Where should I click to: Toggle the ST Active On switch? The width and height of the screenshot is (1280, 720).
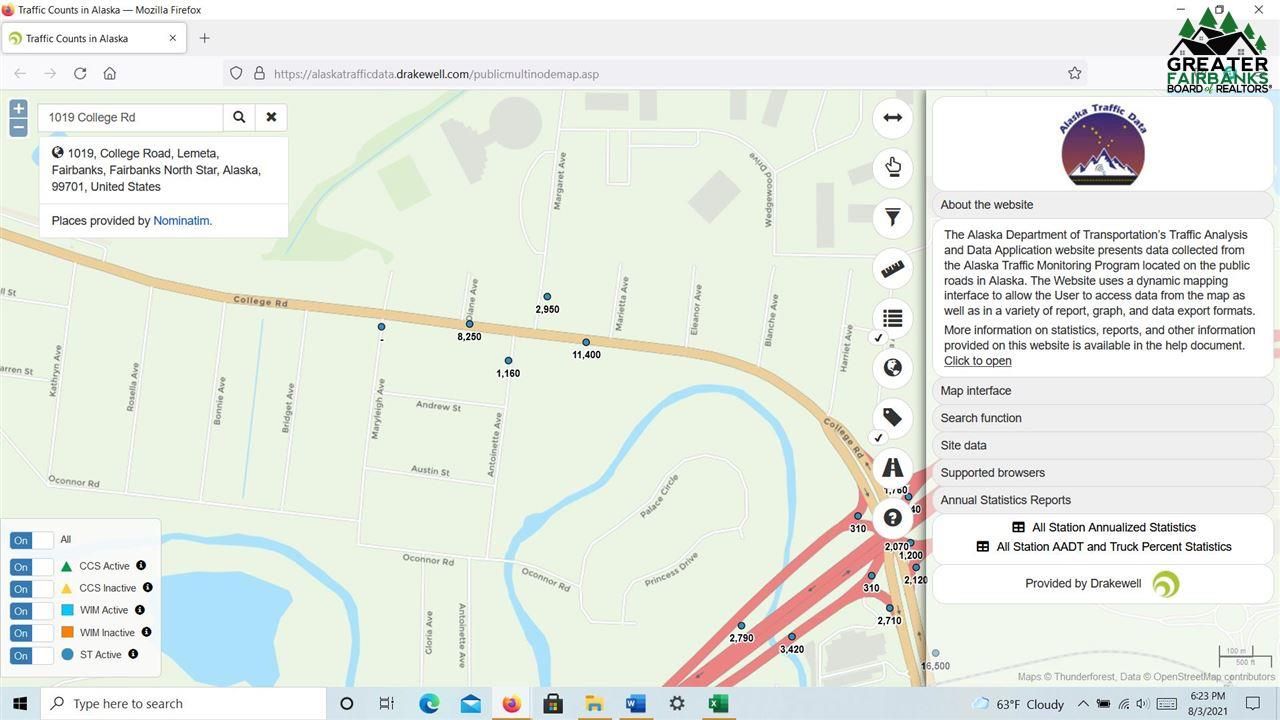30,655
